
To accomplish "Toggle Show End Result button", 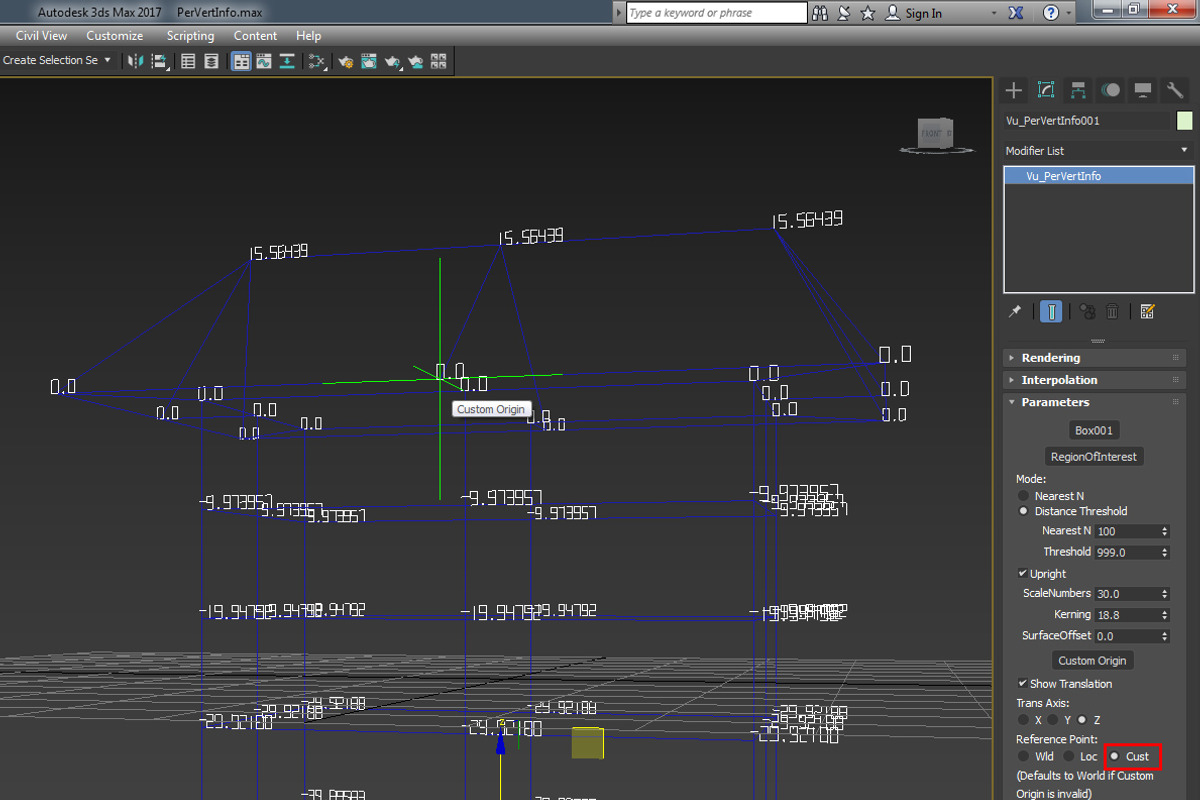I will 1050,311.
